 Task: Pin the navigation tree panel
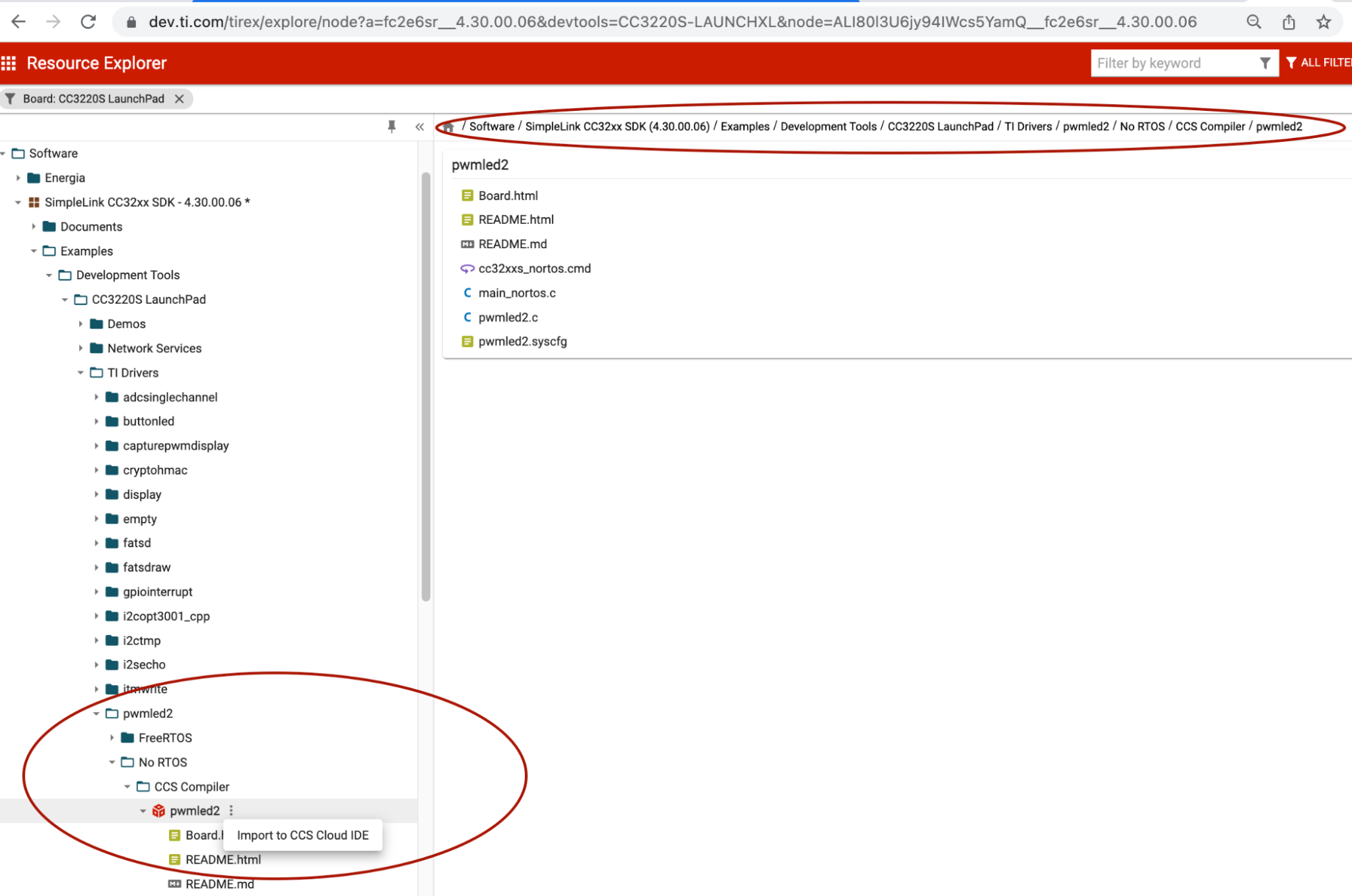click(x=392, y=126)
